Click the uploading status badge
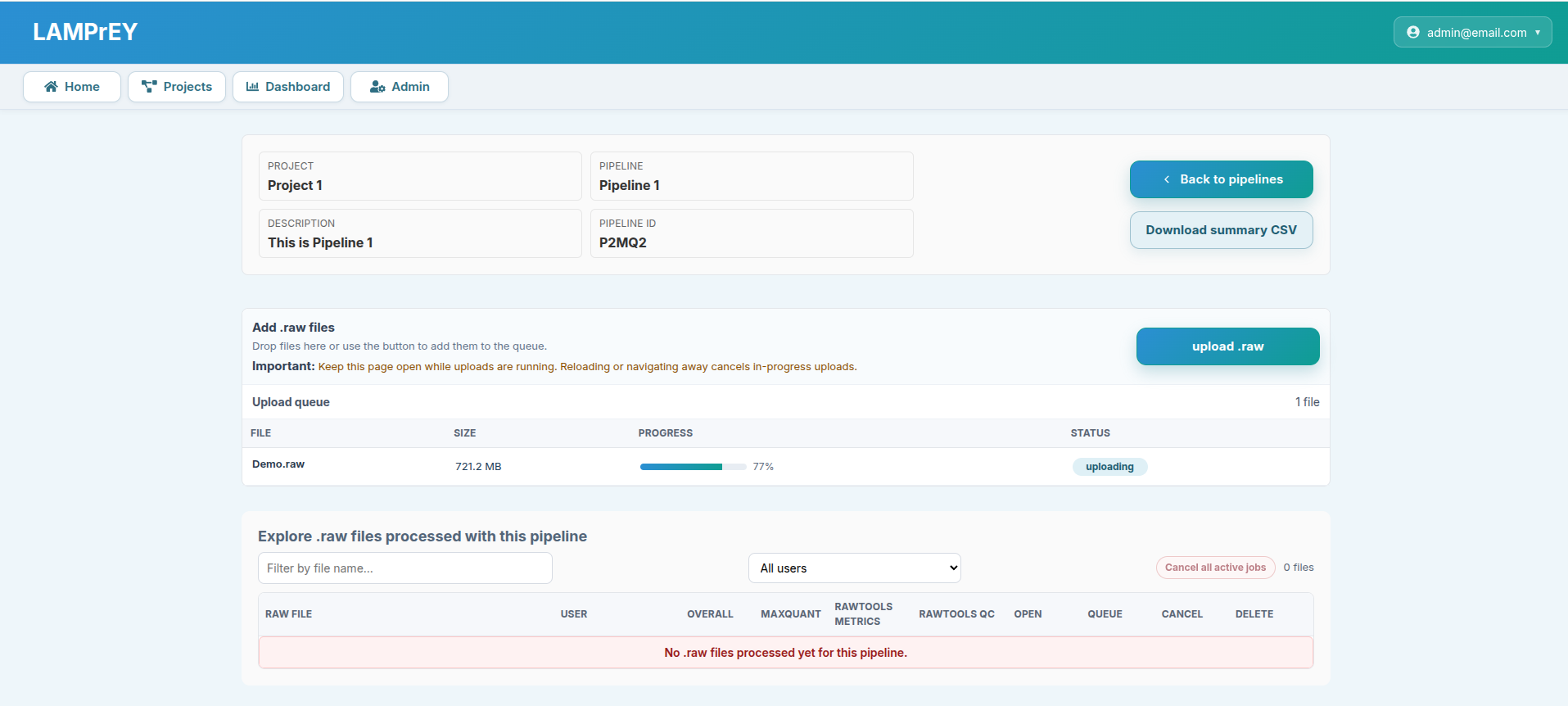This screenshot has height=706, width=1568. 1109,467
